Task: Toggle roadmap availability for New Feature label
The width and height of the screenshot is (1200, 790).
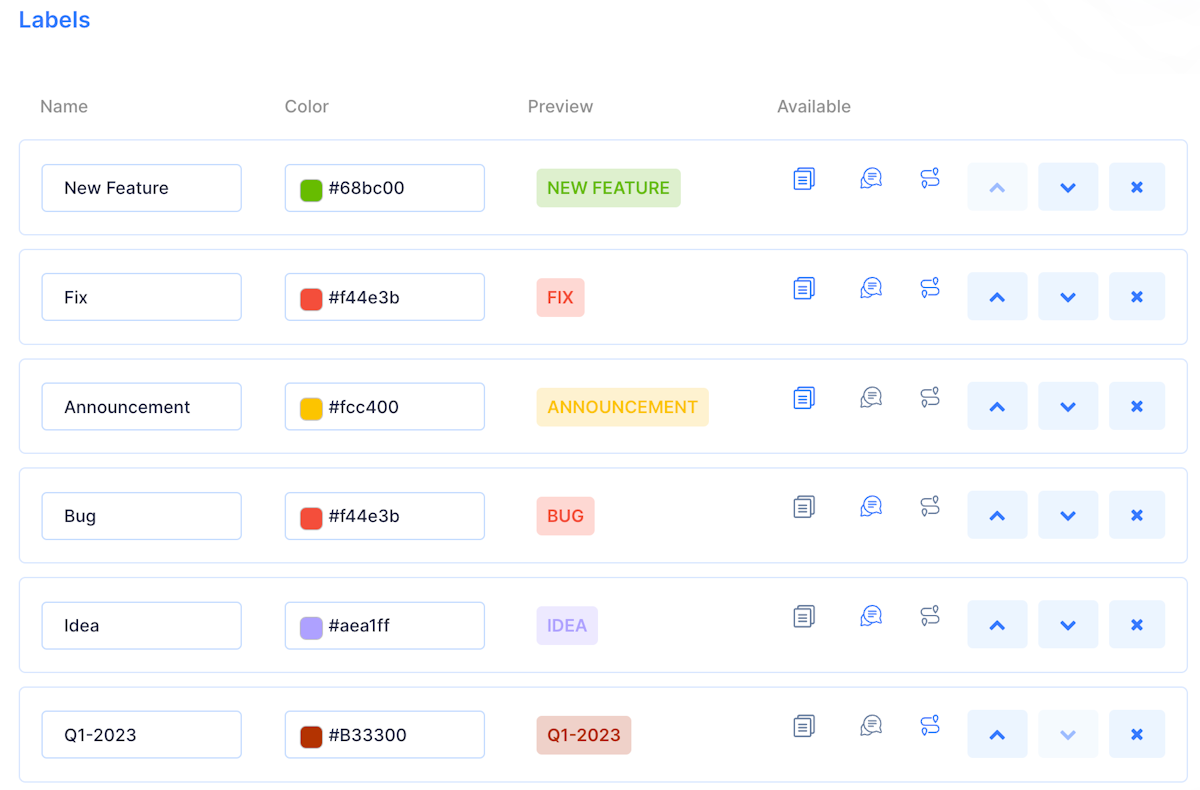Action: tap(930, 179)
